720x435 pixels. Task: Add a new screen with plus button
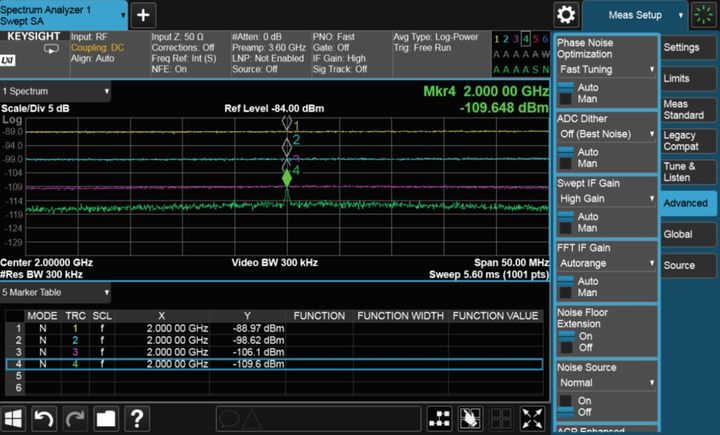143,15
